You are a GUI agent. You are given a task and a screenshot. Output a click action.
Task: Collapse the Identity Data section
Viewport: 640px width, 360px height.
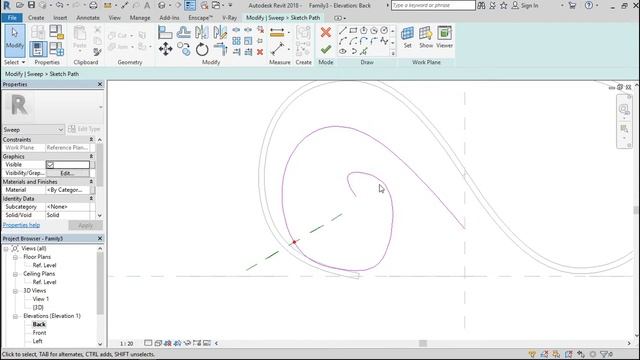tap(91, 198)
